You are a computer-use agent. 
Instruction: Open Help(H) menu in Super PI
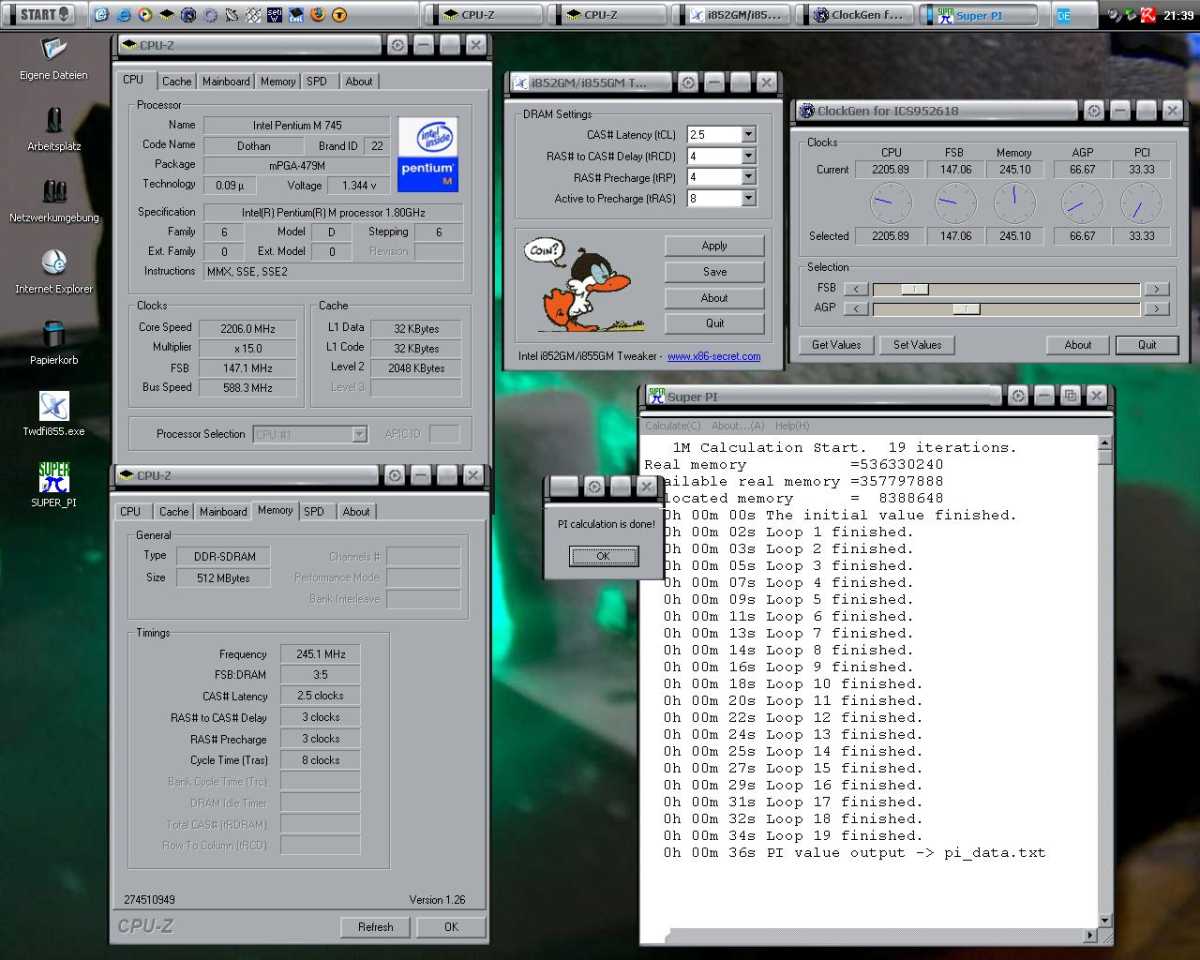coord(792,426)
